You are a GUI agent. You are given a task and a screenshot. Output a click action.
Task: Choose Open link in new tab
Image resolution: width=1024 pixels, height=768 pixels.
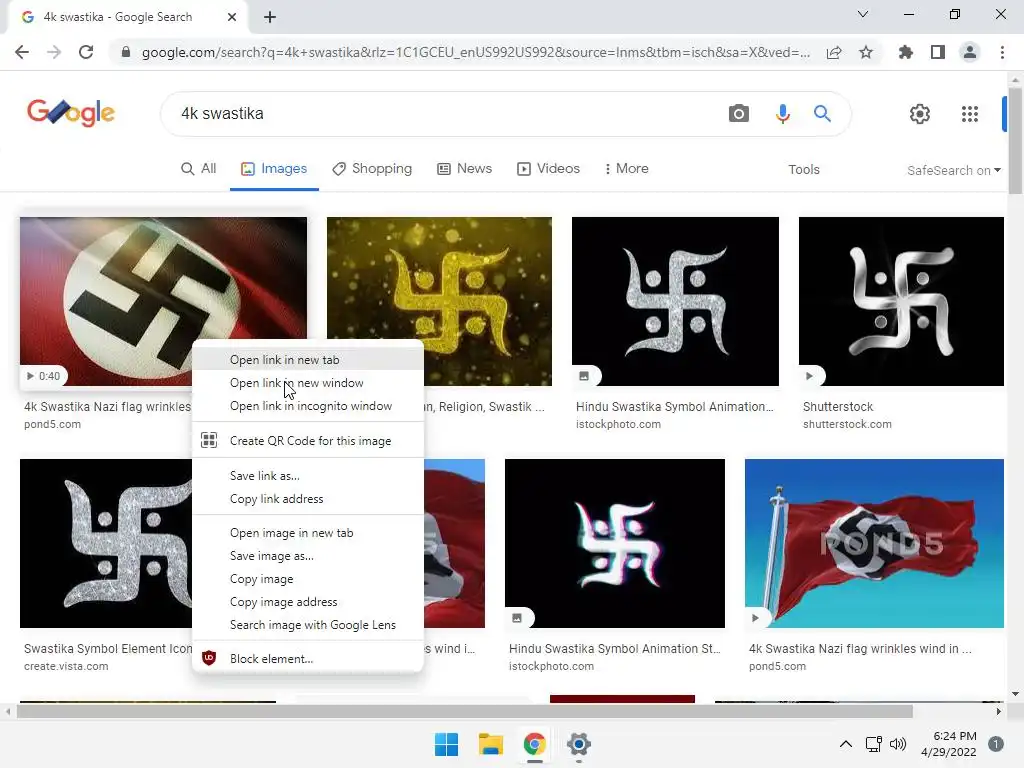(x=308, y=360)
